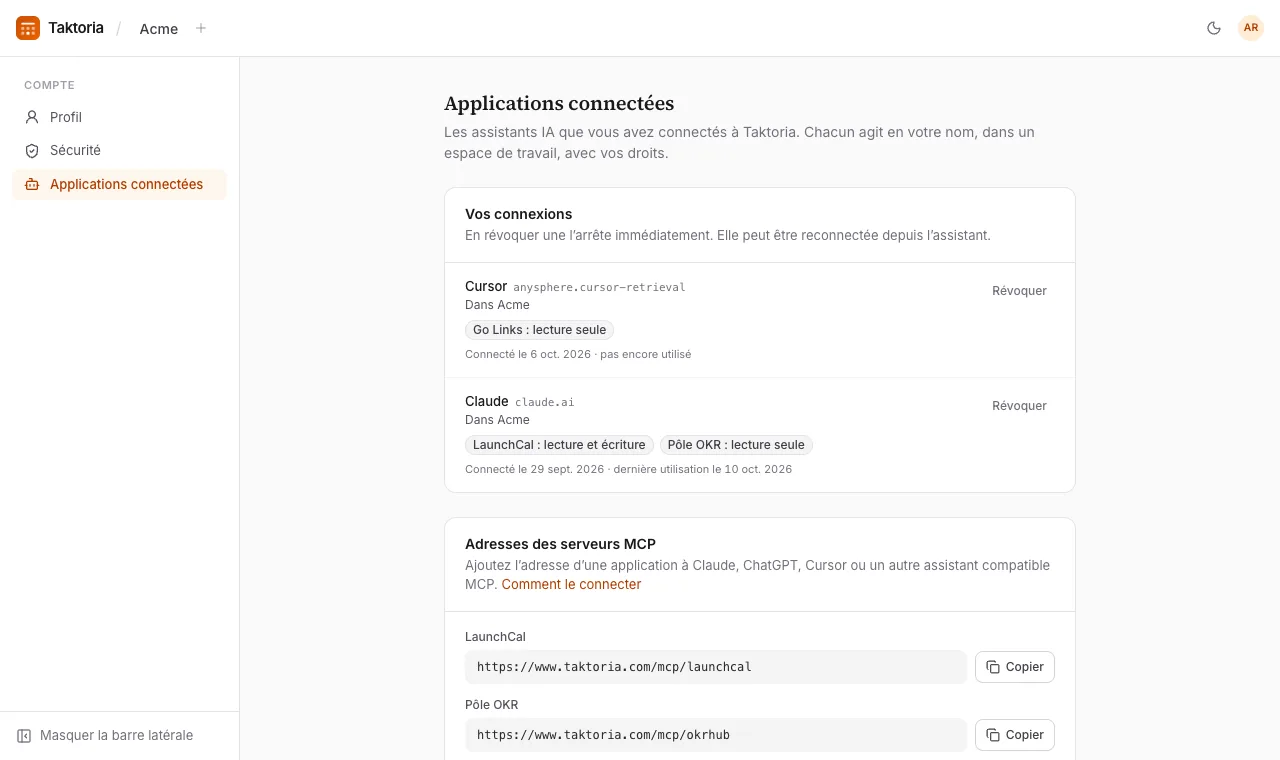Click Connecté le 6 oct. 2026 text
The image size is (1280, 760).
[x=528, y=354]
